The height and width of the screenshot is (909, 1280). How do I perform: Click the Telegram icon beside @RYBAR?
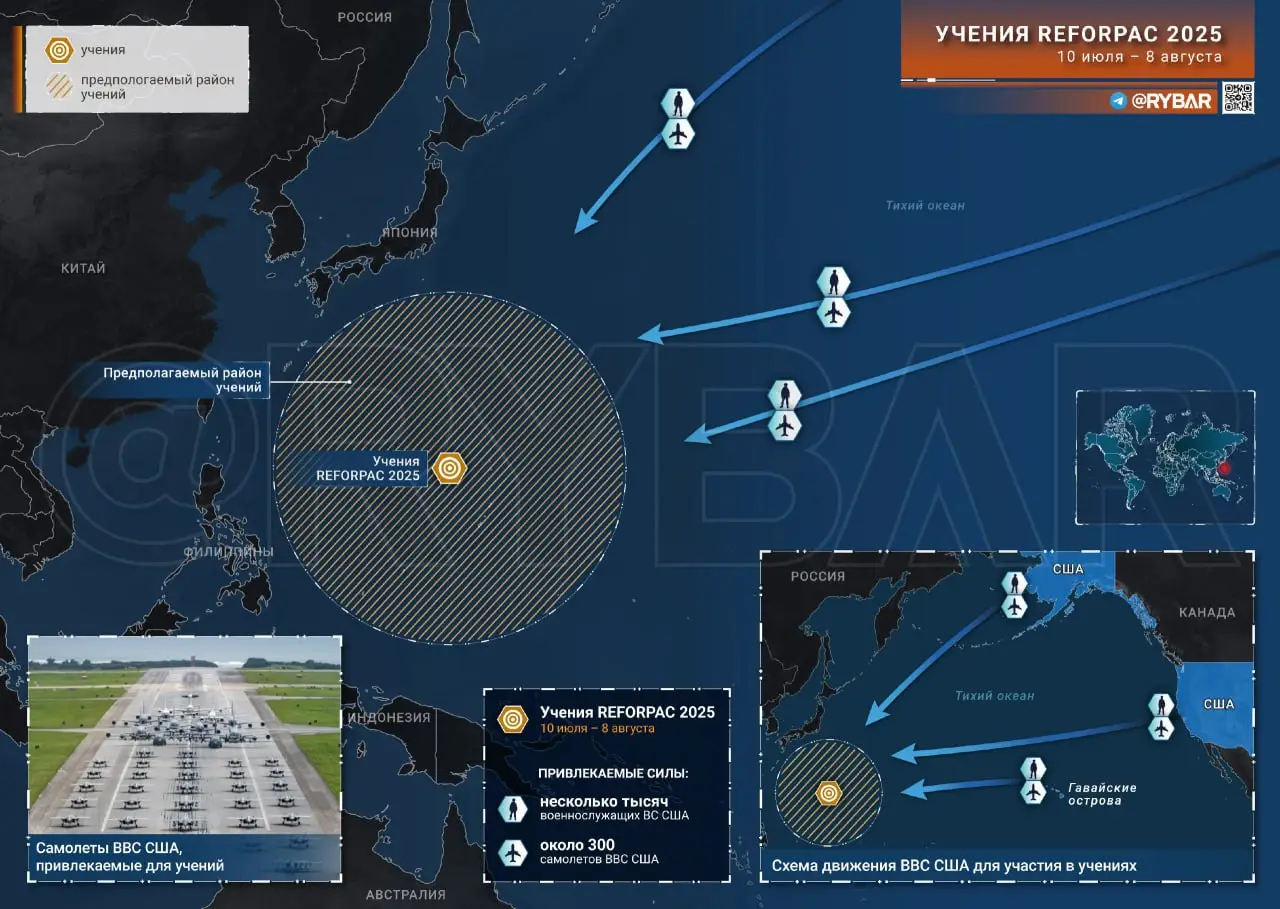coord(1118,100)
